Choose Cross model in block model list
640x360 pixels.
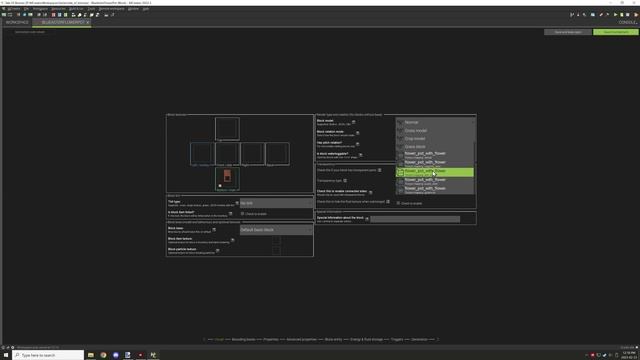point(435,130)
